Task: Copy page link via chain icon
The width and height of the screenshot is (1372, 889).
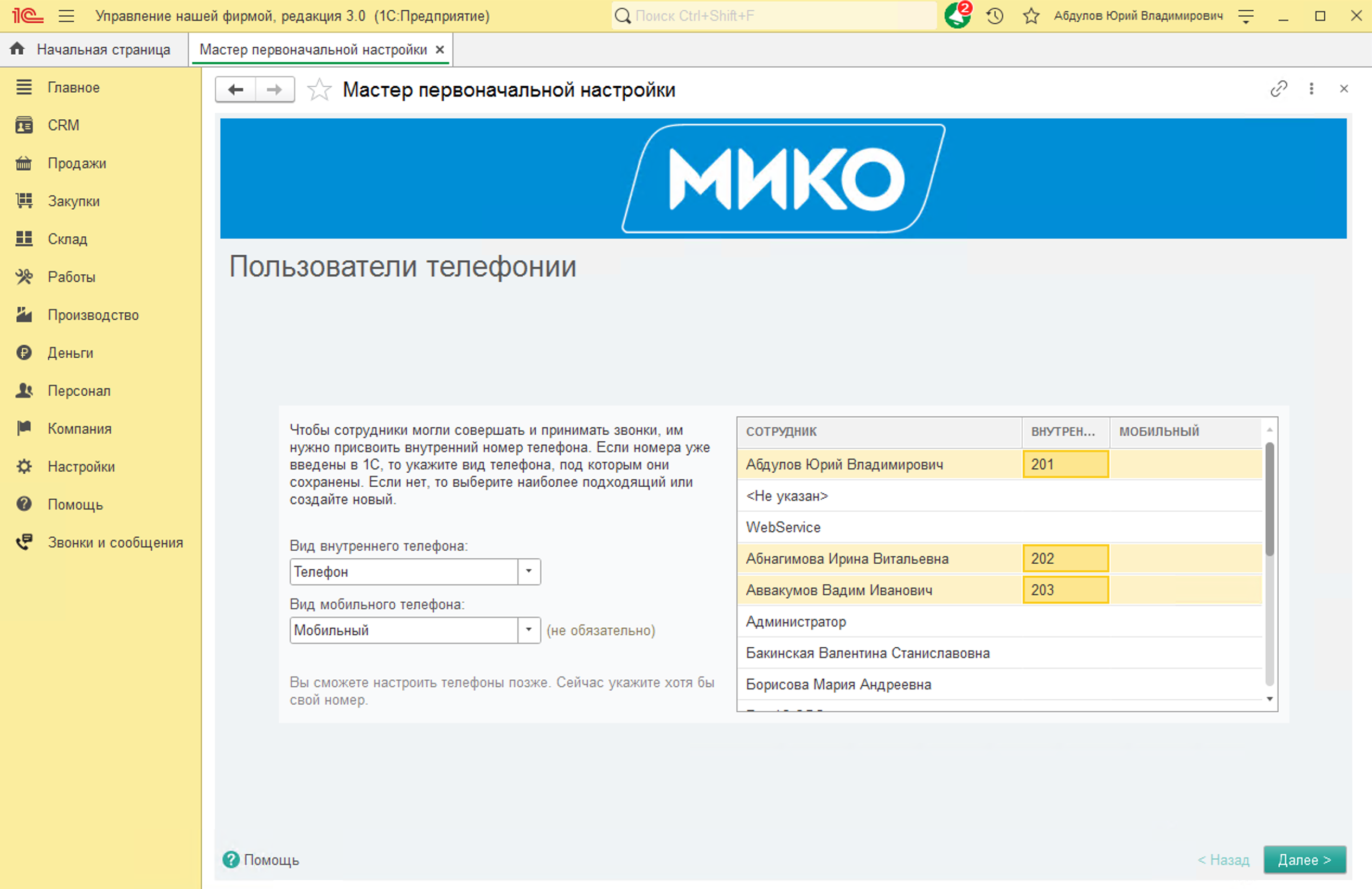Action: (1279, 89)
